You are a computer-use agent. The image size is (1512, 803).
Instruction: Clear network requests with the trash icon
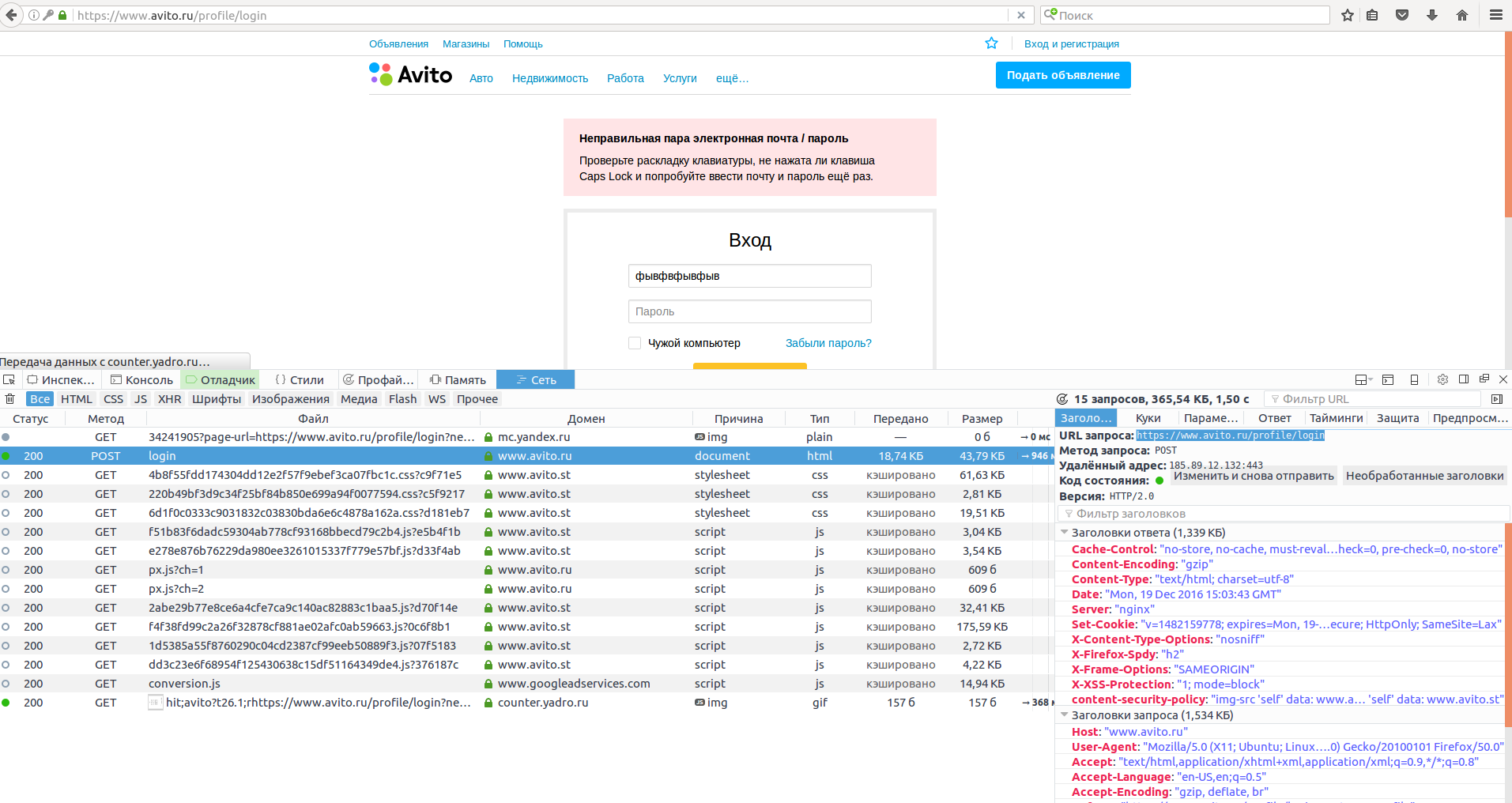tap(10, 399)
